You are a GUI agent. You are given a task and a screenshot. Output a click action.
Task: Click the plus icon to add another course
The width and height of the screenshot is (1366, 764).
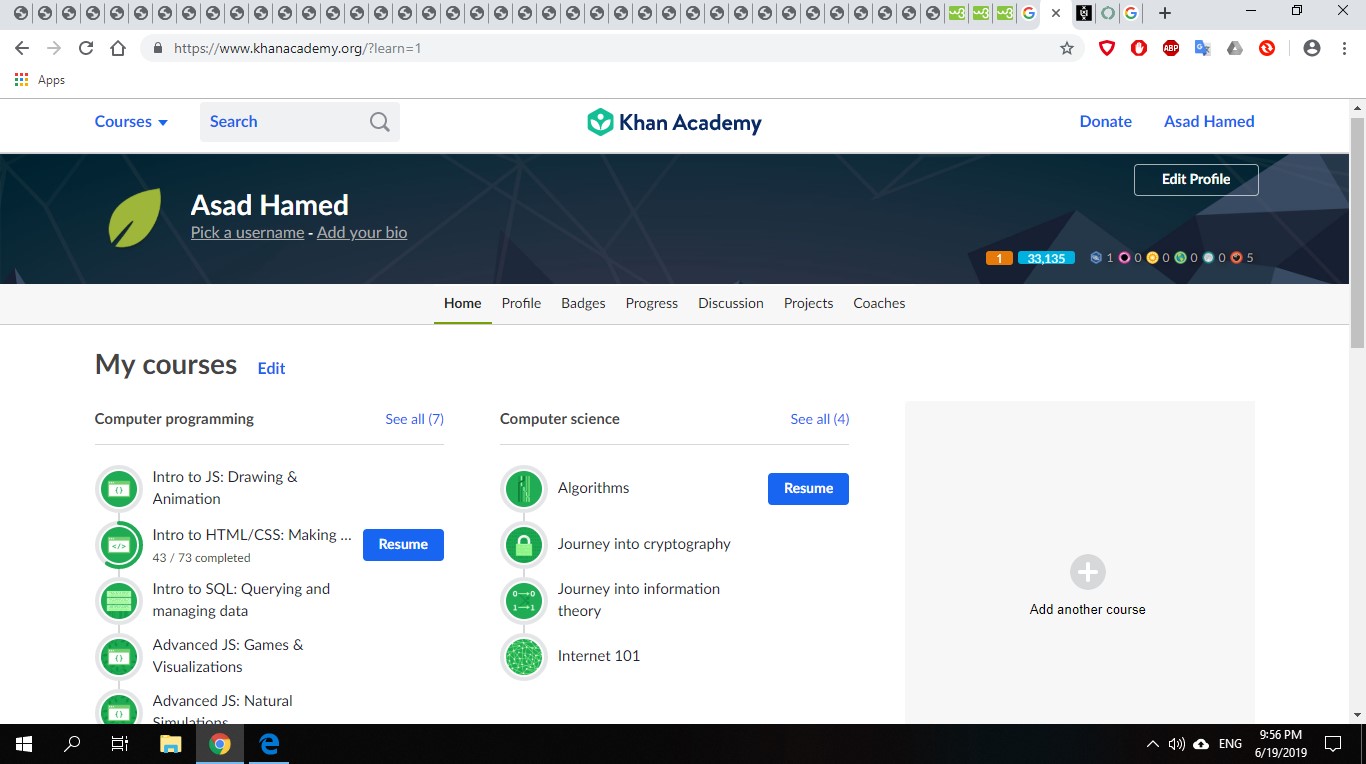1088,572
